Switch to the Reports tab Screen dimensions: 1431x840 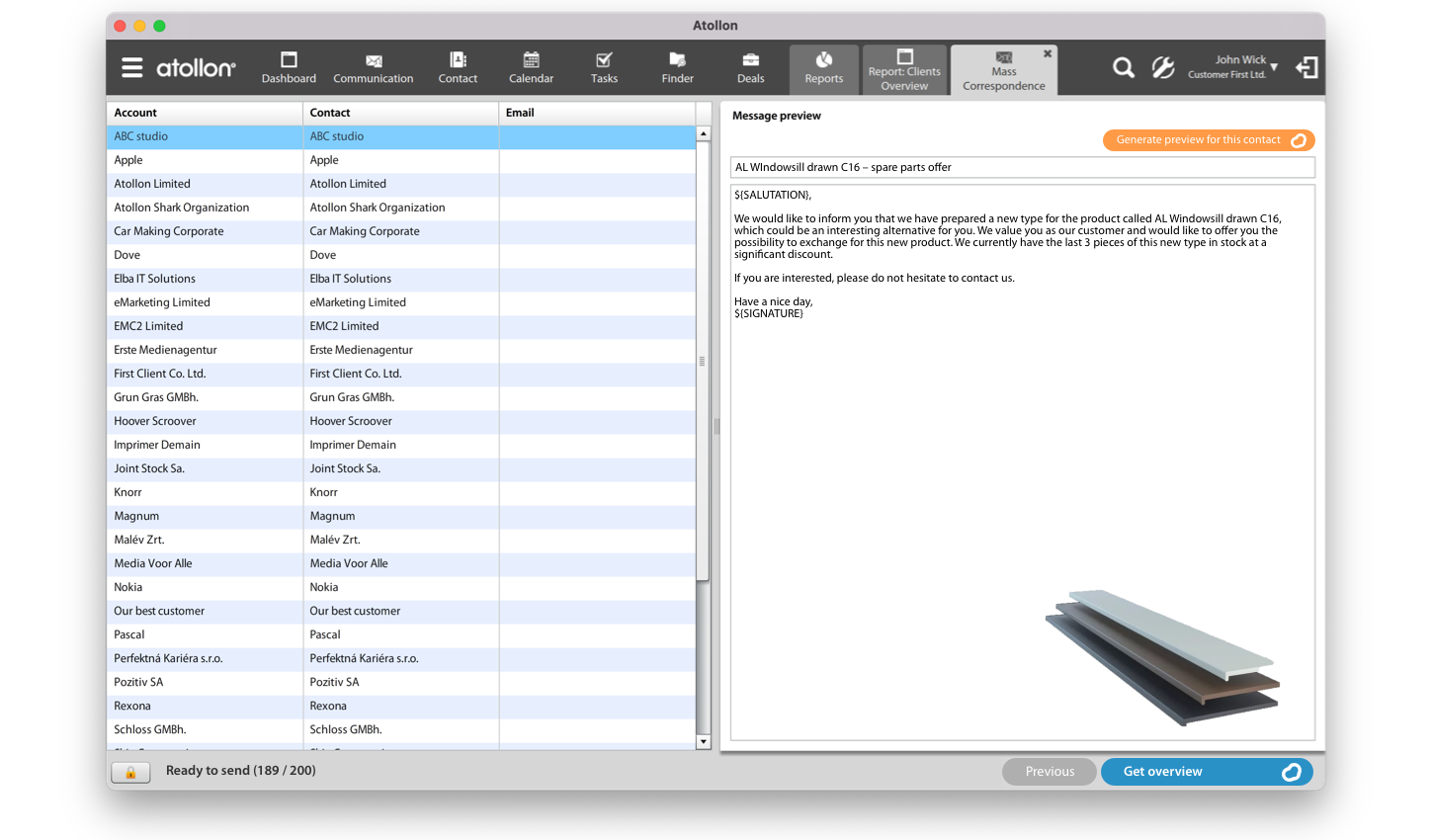tap(823, 70)
